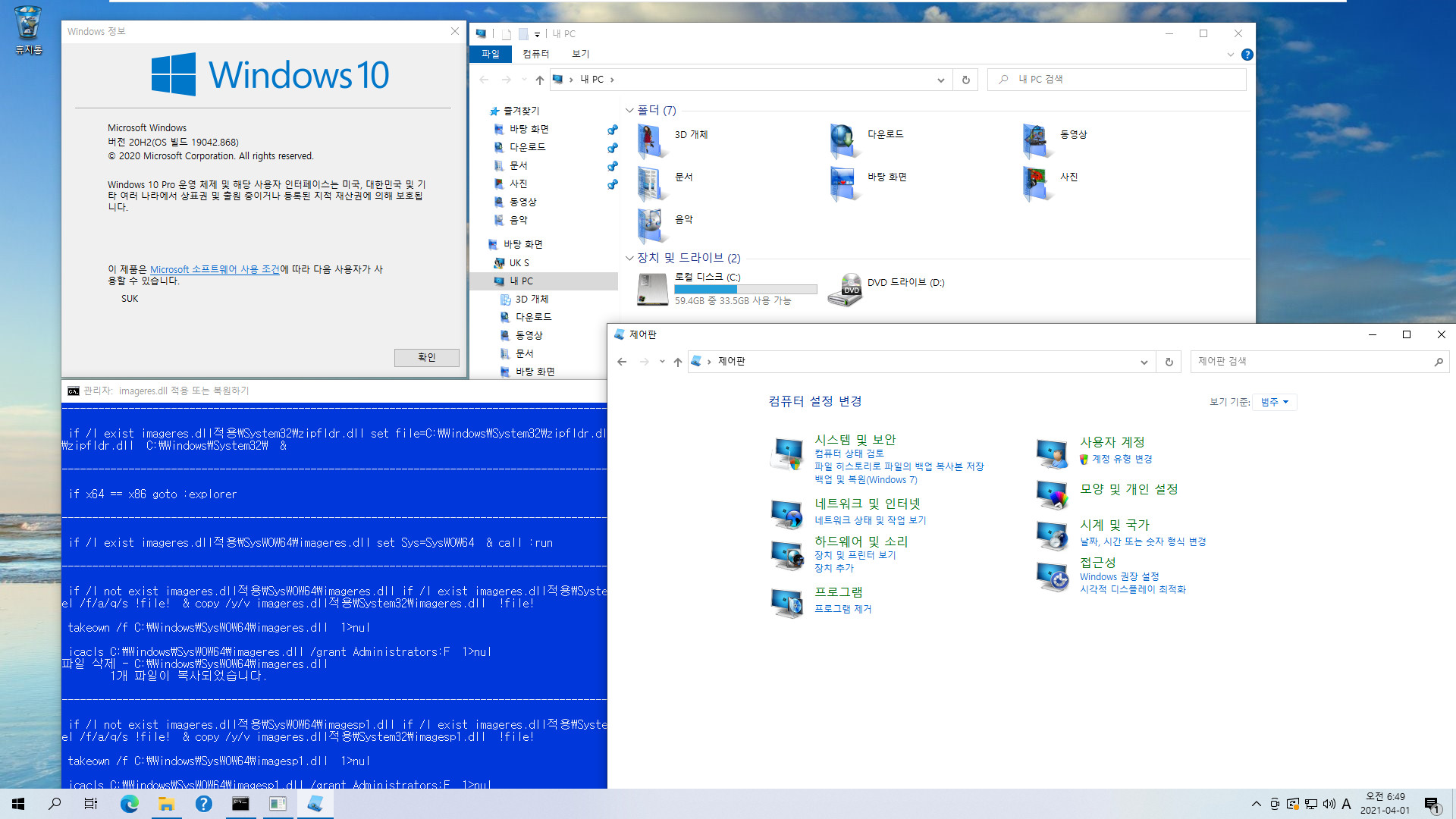Screen dimensions: 1456x819
Task: Open 네트워크 및 인터넷 category icon
Action: pyautogui.click(x=787, y=513)
